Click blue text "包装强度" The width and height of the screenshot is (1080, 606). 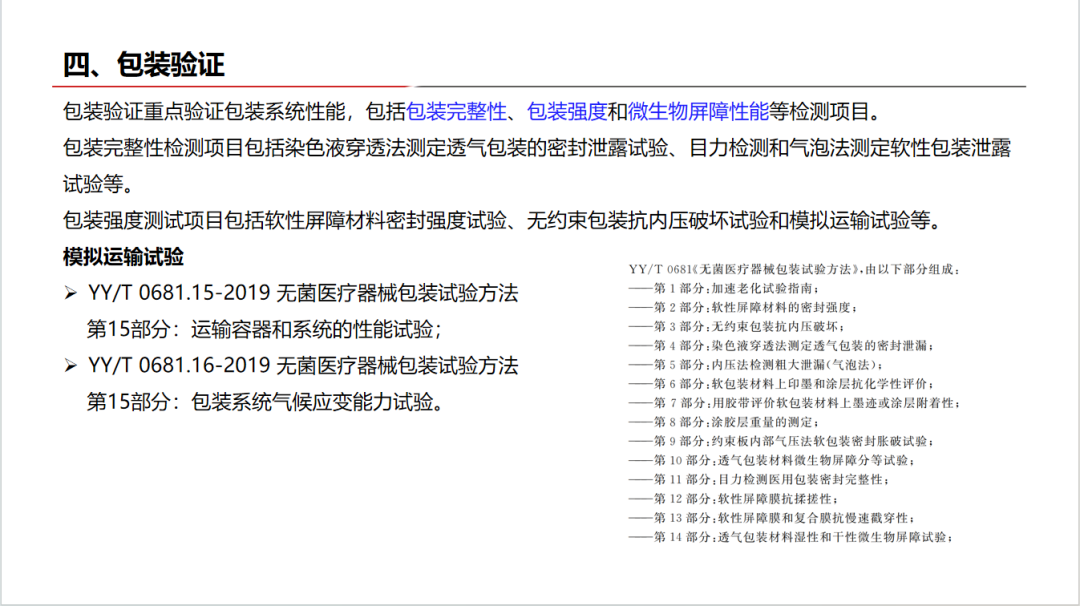point(567,111)
